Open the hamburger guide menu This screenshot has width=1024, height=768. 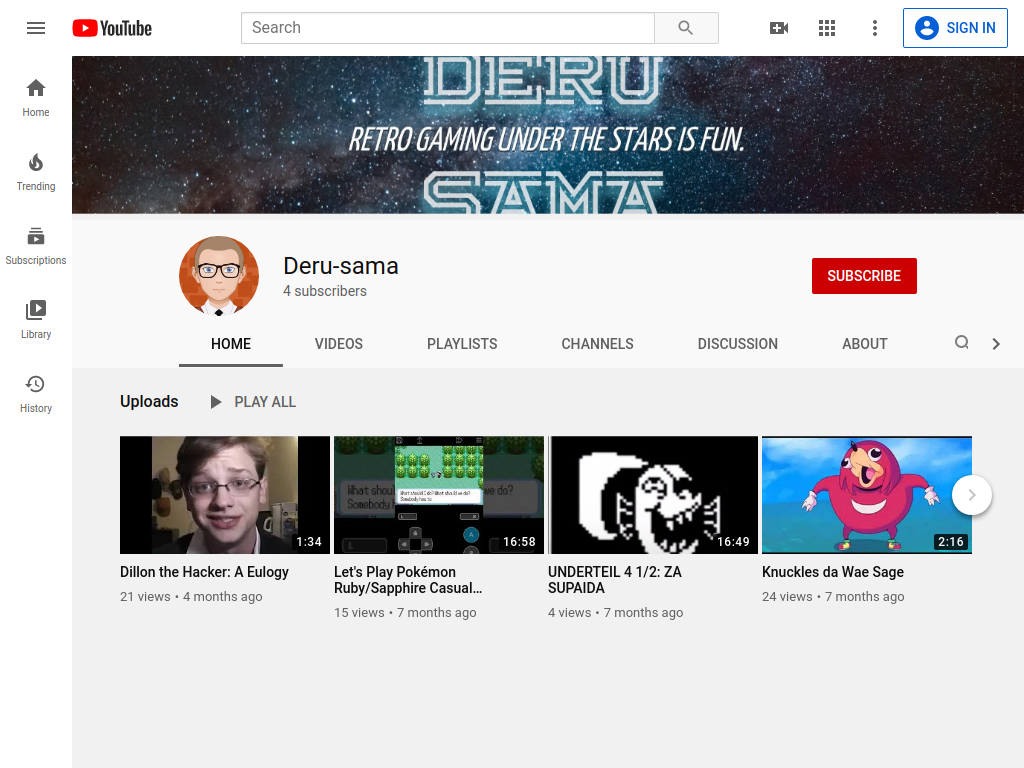pos(36,28)
